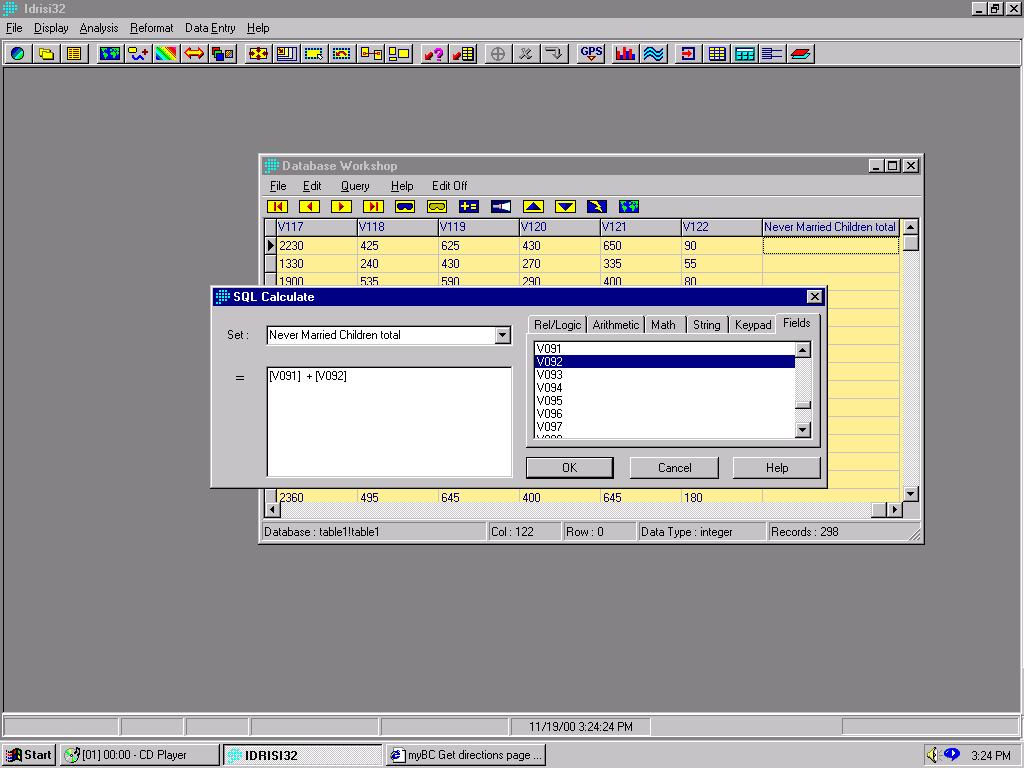Click the next record arrow icon
Screen dimensions: 1024x768
[x=341, y=206]
